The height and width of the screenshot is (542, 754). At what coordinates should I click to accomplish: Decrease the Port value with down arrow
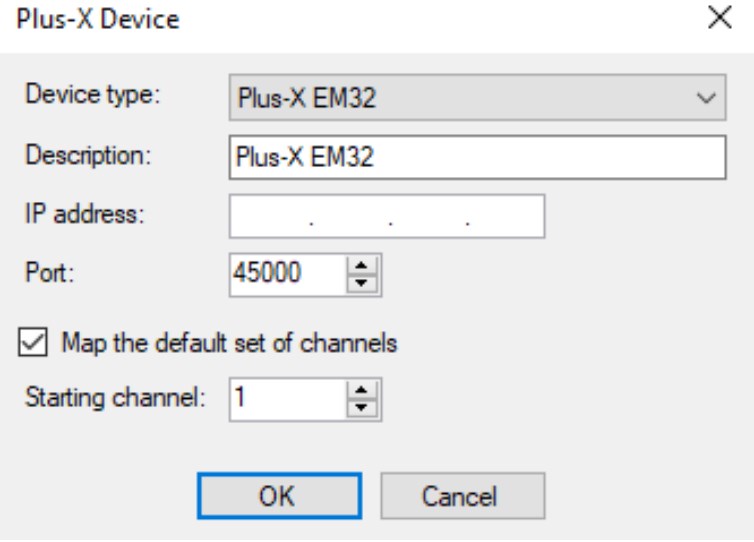coord(362,282)
